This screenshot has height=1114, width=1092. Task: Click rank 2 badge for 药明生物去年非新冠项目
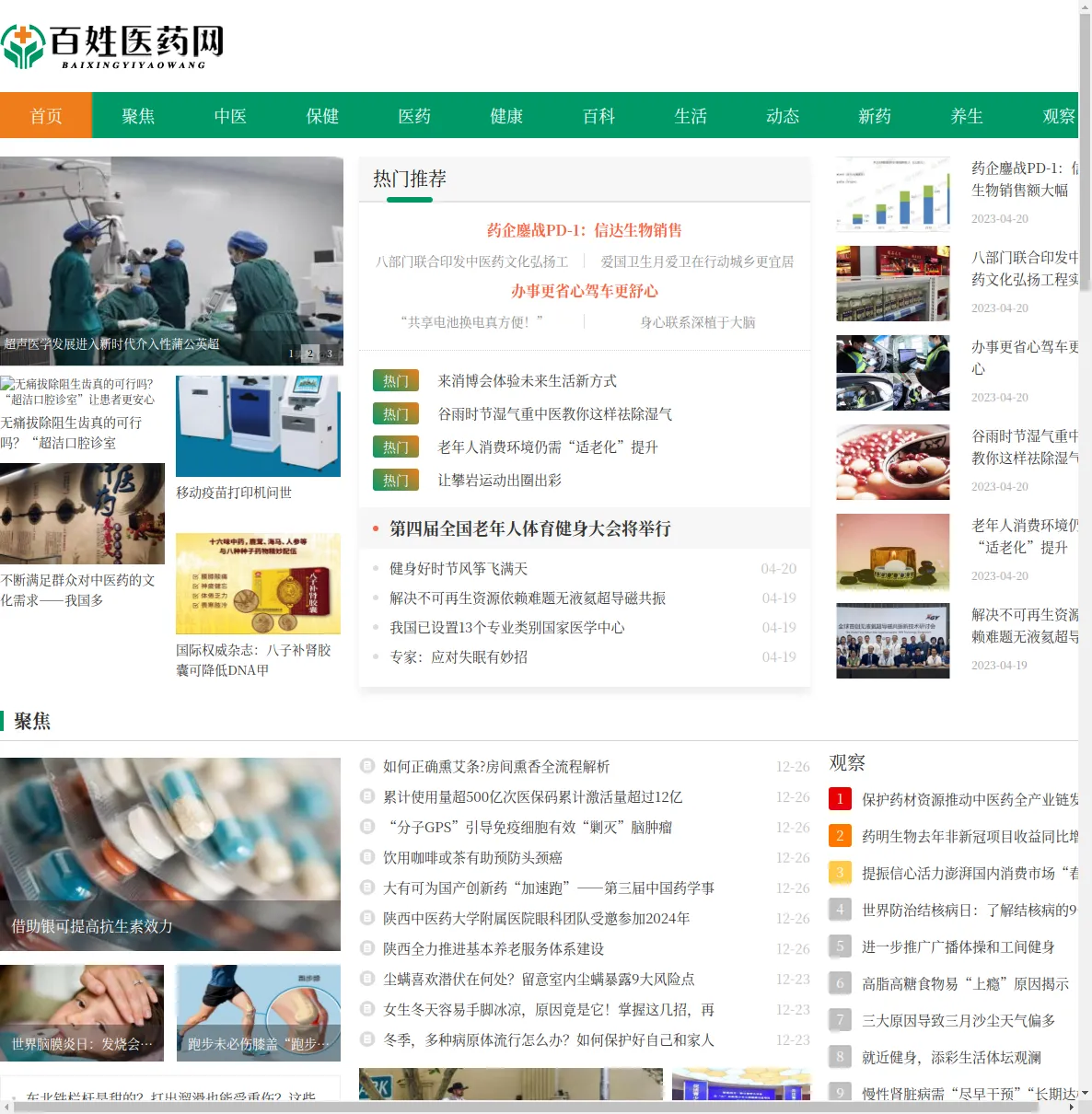click(840, 835)
